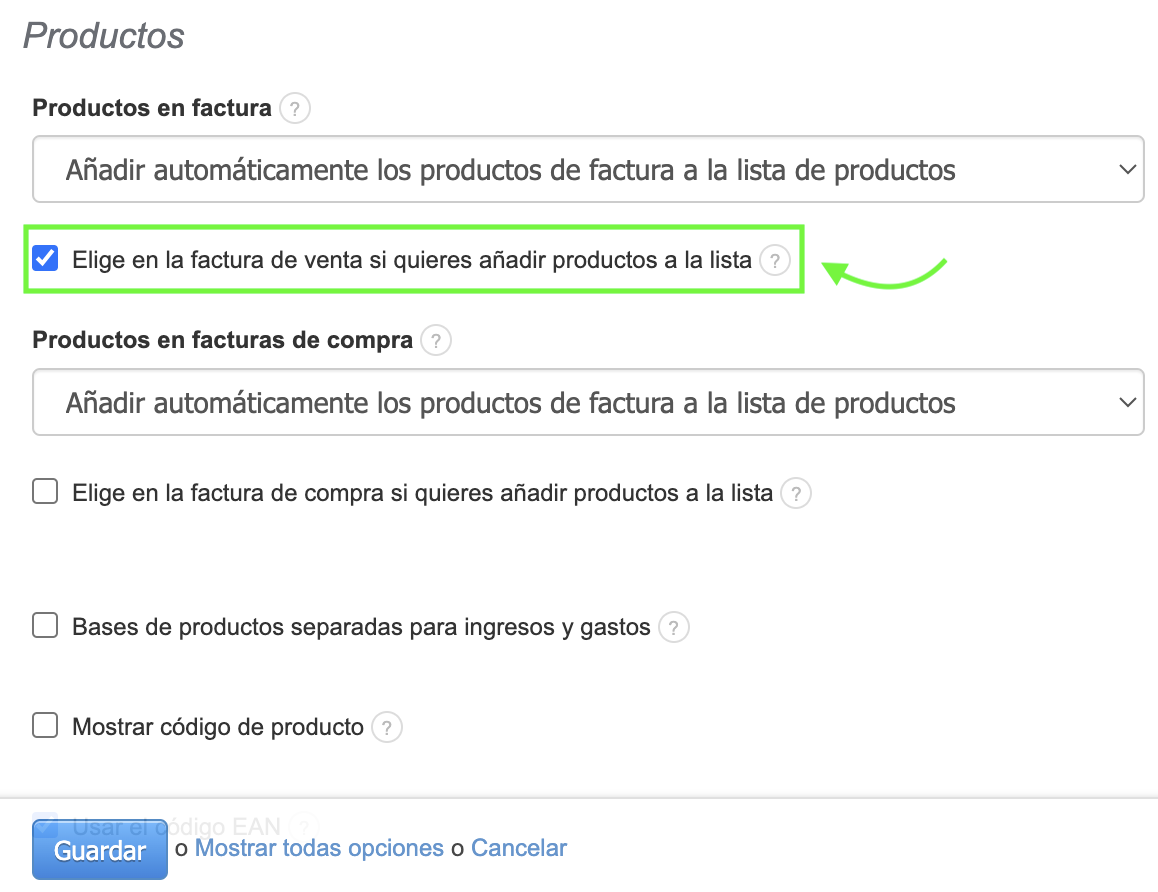Expand the Productos en facturas de compra dropdown

pyautogui.click(x=588, y=403)
